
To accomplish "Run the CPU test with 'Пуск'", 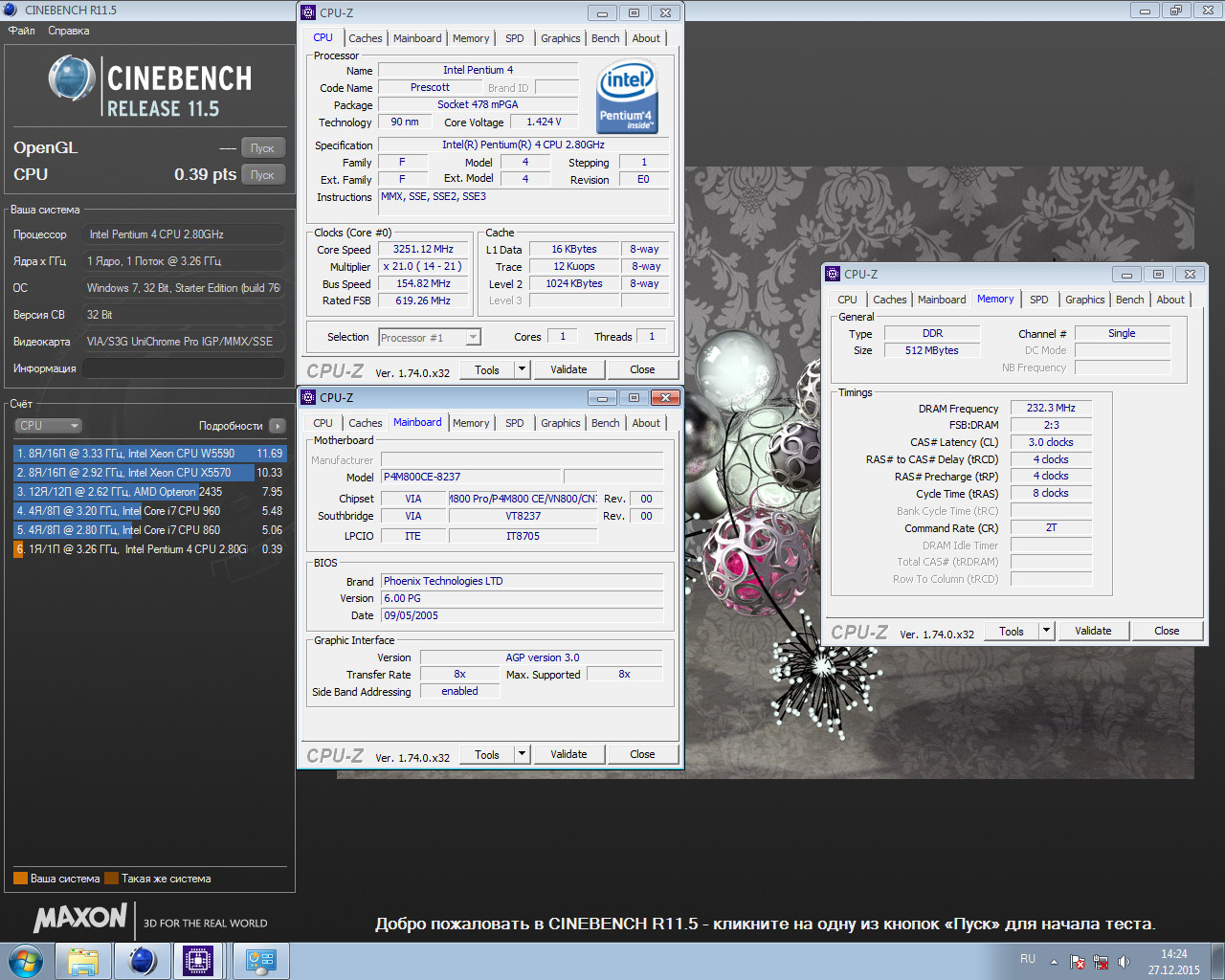I will point(263,175).
